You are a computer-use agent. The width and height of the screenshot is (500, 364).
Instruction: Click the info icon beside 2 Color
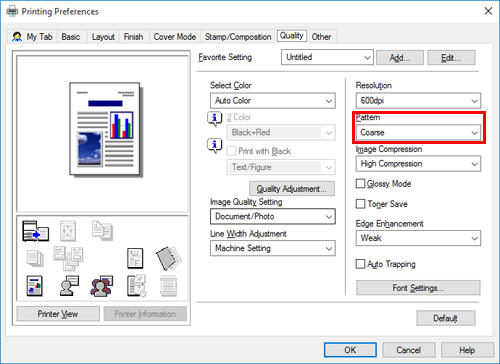[x=215, y=118]
